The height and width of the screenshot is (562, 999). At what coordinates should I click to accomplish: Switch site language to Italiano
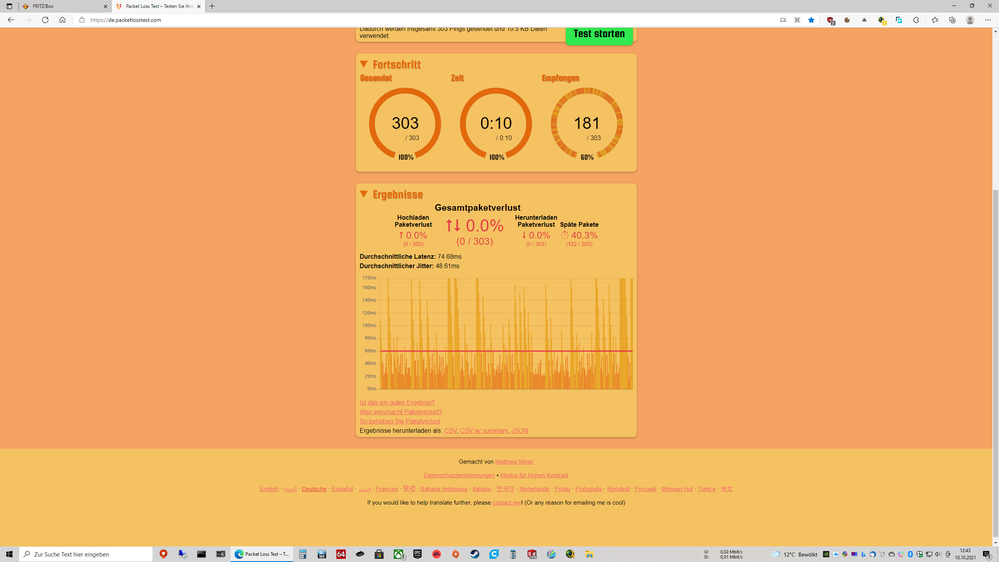(x=482, y=489)
